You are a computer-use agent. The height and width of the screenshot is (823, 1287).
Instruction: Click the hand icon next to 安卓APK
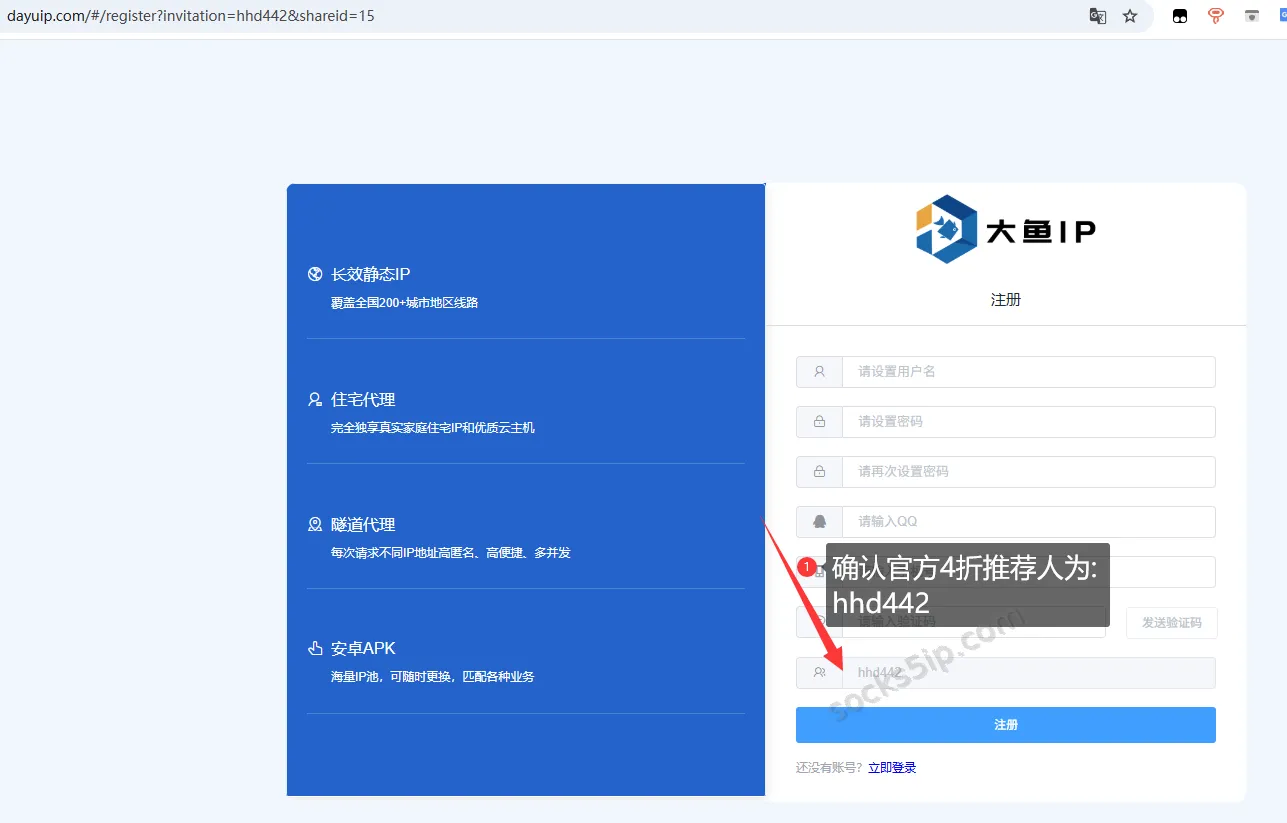point(315,648)
